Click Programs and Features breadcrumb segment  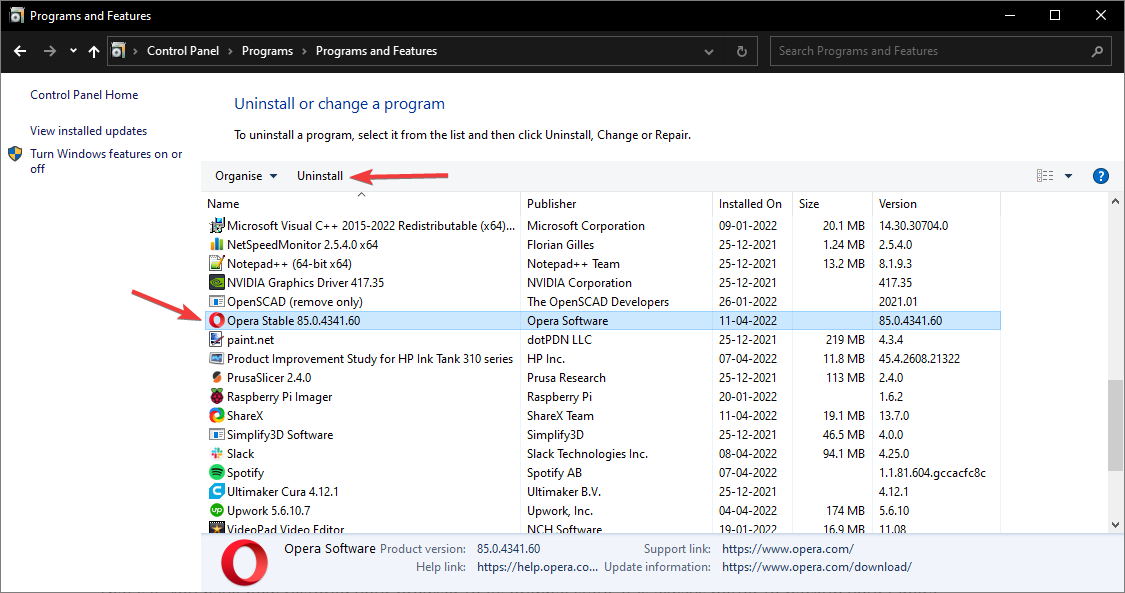tap(376, 51)
